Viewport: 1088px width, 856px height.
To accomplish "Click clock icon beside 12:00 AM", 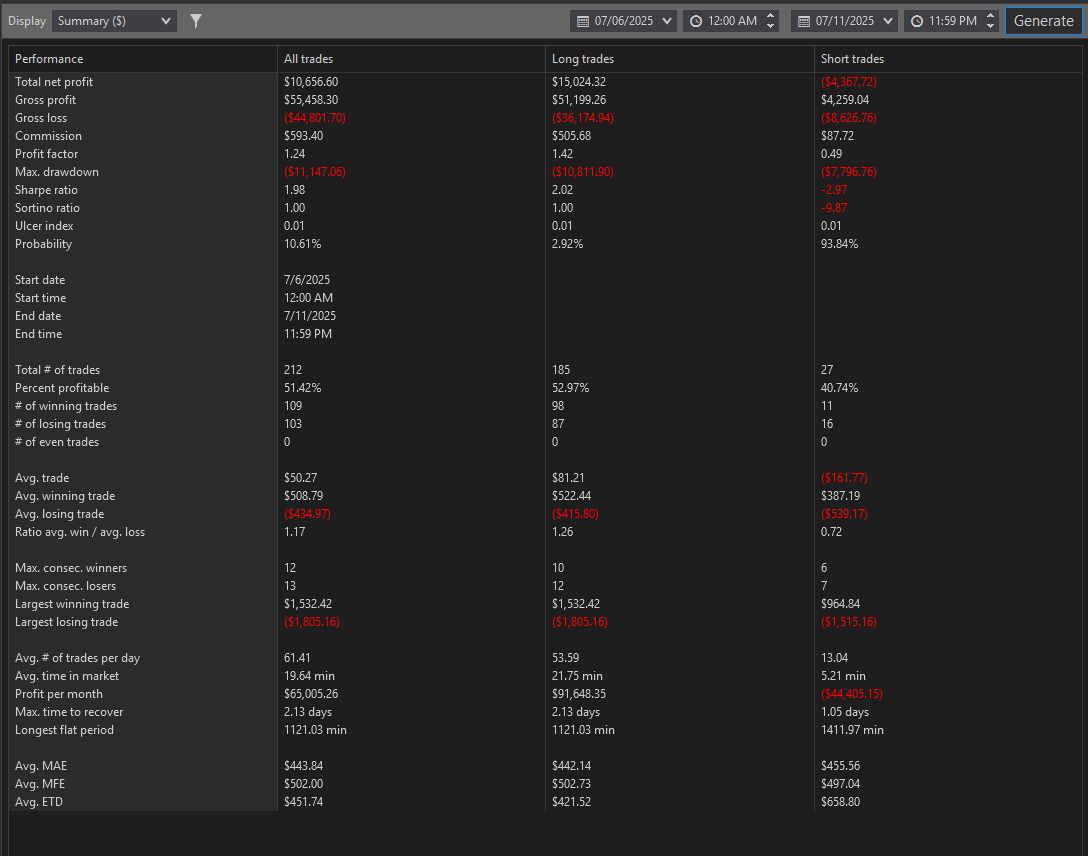I will point(696,22).
